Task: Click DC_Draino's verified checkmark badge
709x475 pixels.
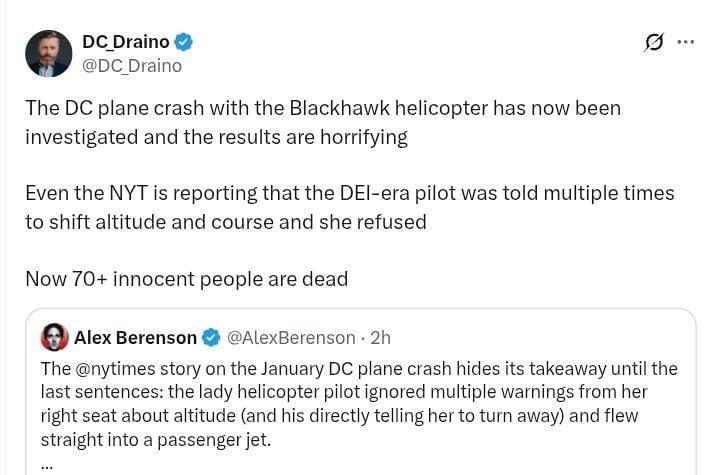Action: (184, 42)
